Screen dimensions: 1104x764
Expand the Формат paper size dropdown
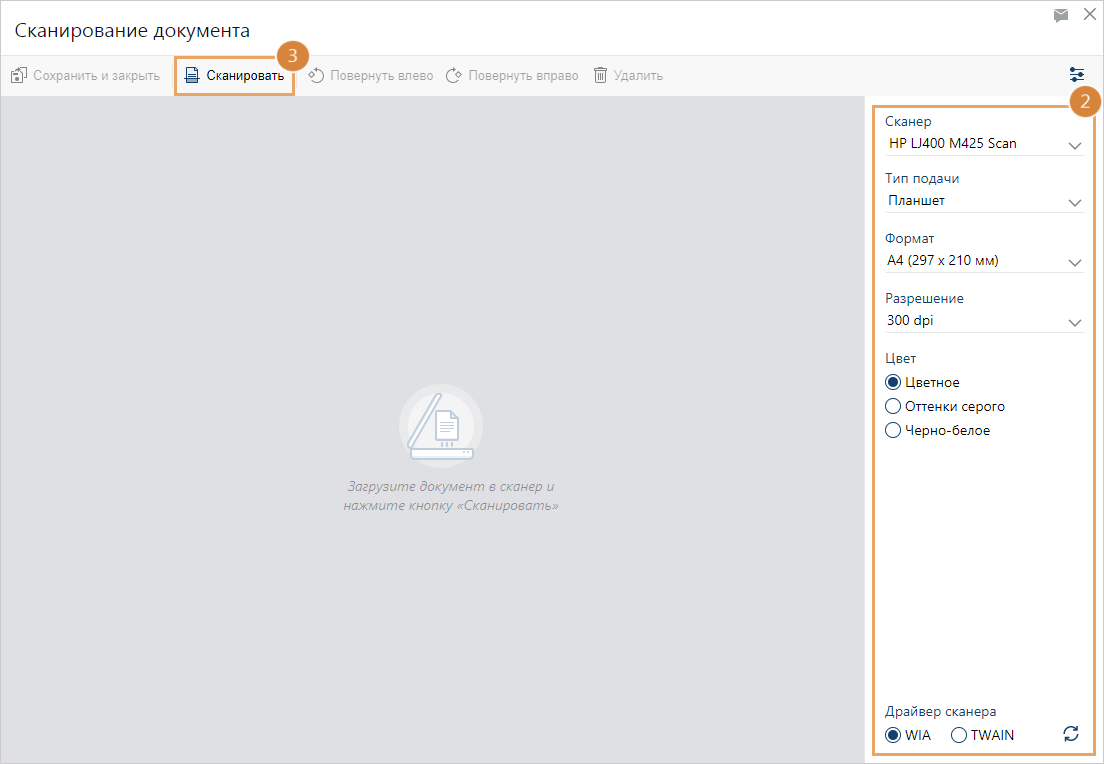(1074, 262)
